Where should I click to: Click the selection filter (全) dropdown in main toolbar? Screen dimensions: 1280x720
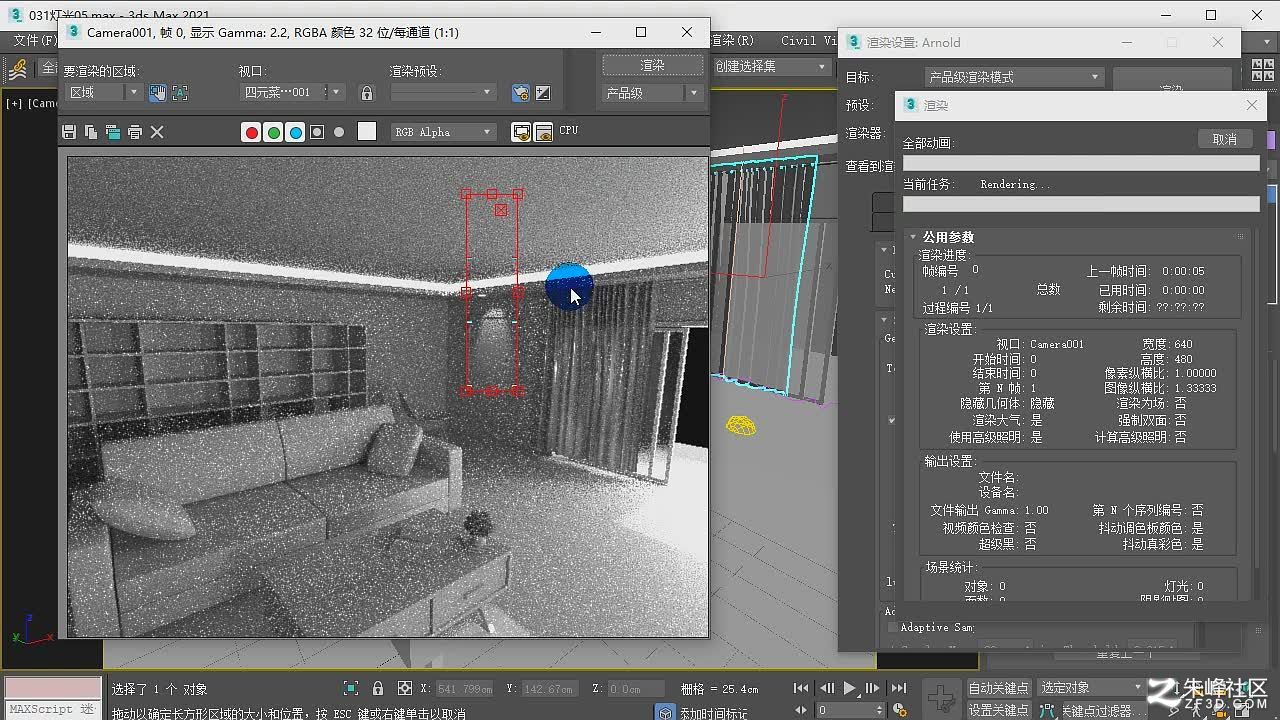coord(49,69)
